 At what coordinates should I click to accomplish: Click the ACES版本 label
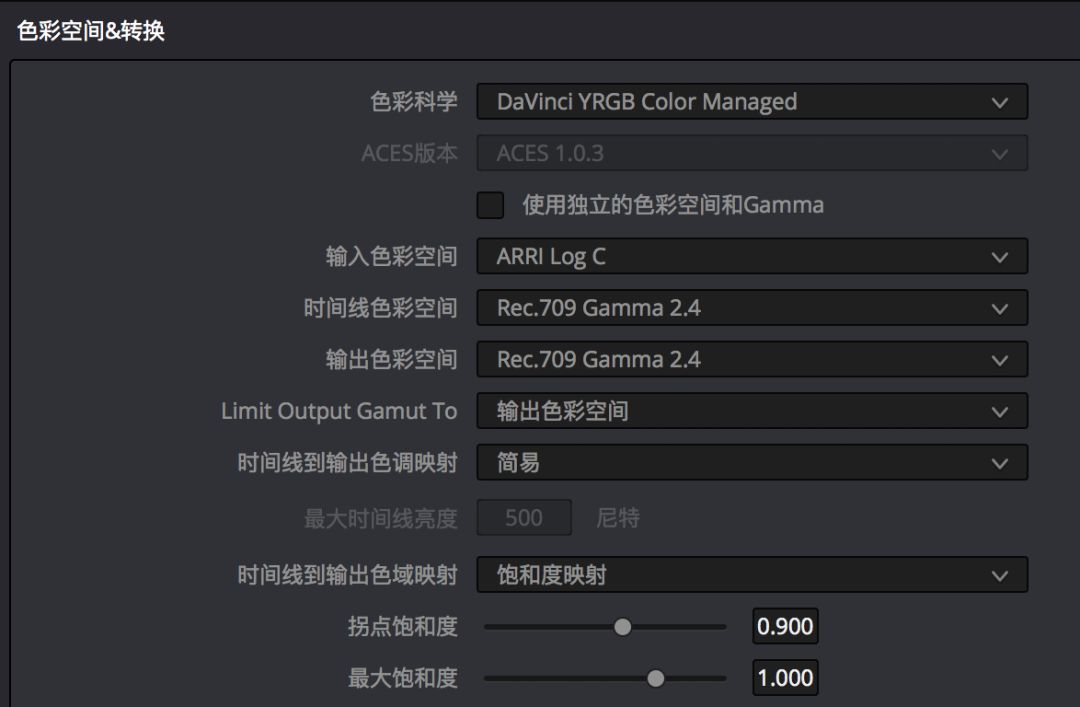tap(409, 153)
